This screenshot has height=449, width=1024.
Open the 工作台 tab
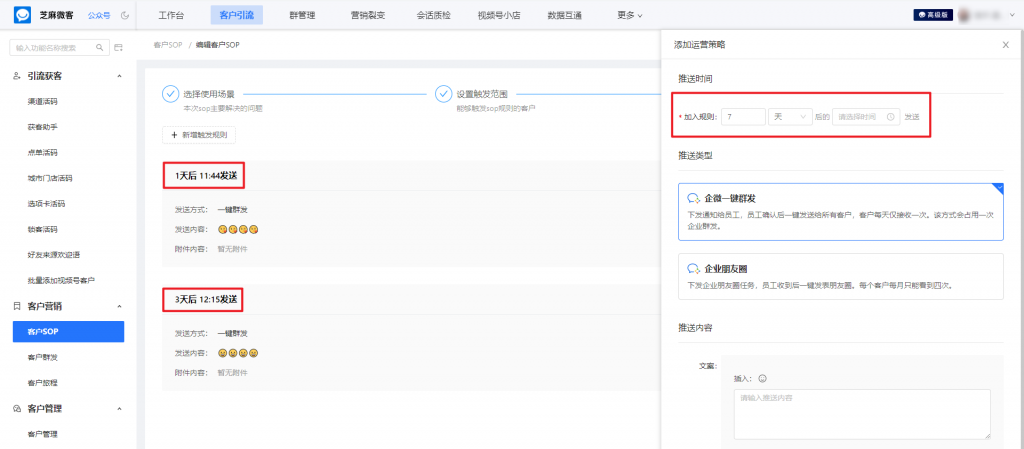(172, 16)
